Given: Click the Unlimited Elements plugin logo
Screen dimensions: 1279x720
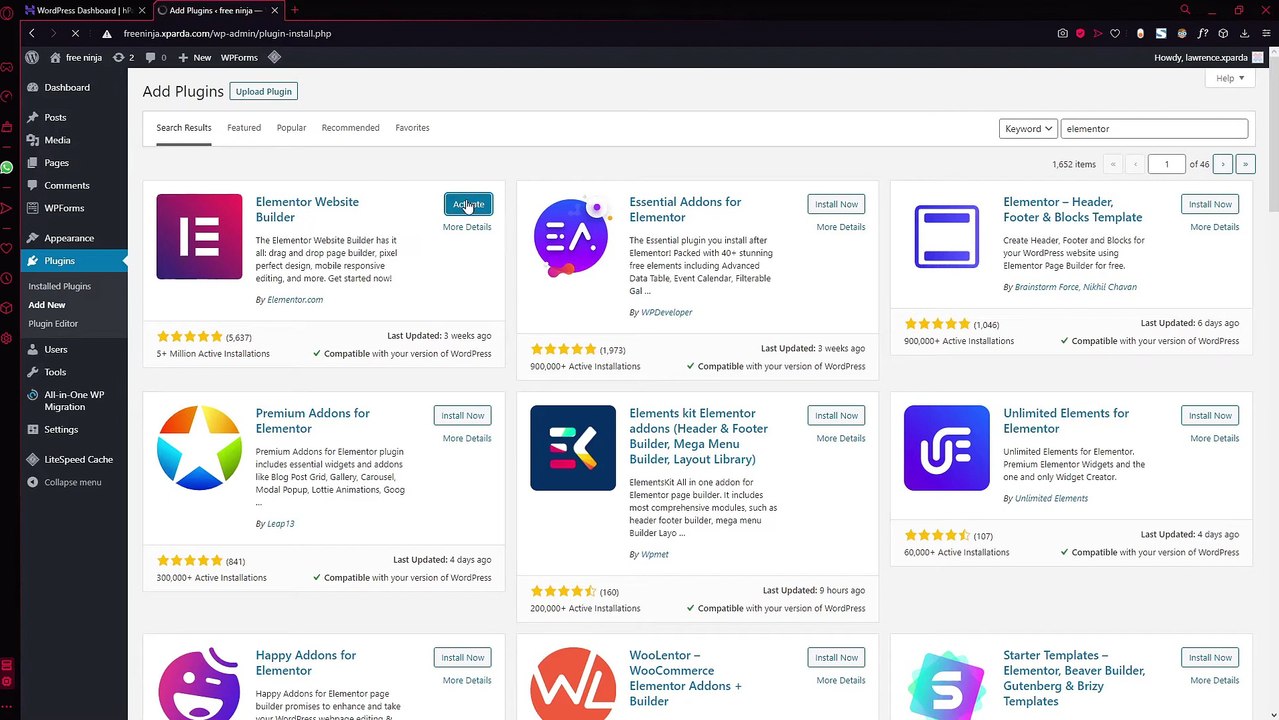Looking at the screenshot, I should point(946,448).
